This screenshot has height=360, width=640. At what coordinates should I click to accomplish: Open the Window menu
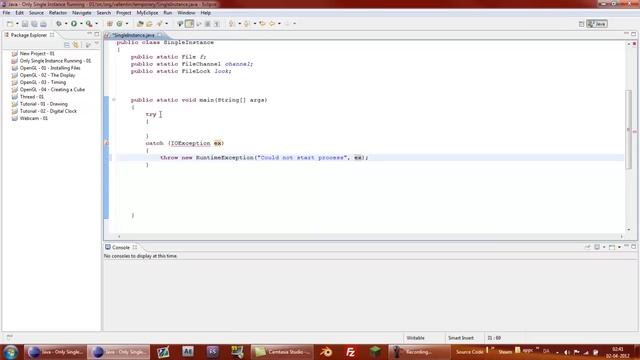186,13
